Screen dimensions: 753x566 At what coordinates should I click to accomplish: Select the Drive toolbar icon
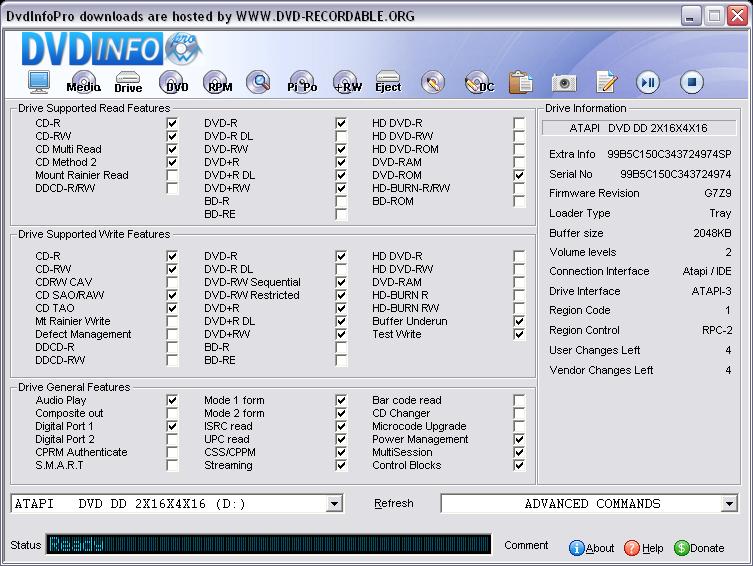pyautogui.click(x=128, y=82)
